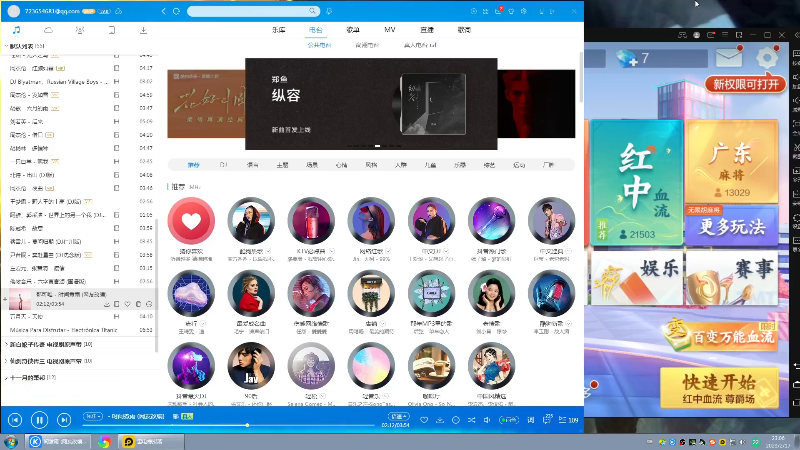Favorite the song with player bar heart
The image size is (800, 450).
424,420
